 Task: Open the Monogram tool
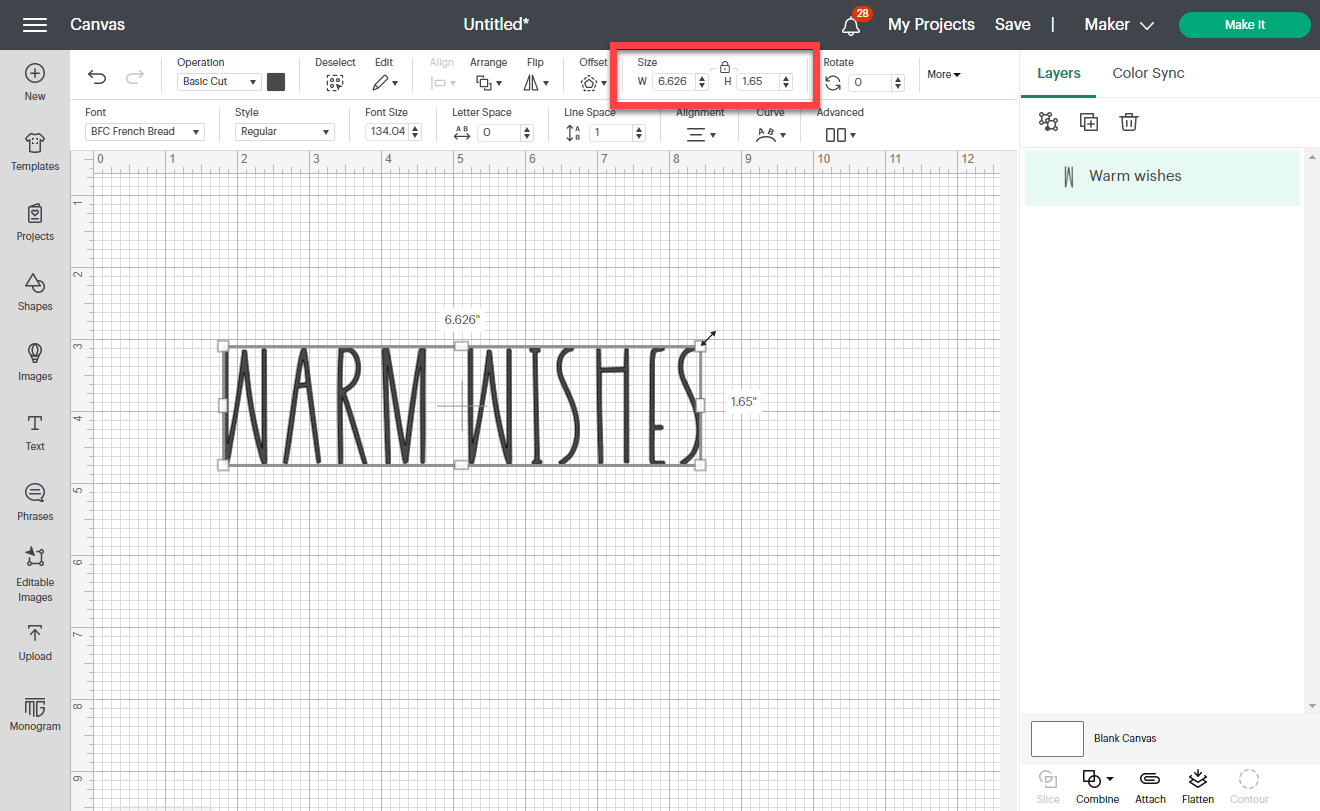[34, 714]
